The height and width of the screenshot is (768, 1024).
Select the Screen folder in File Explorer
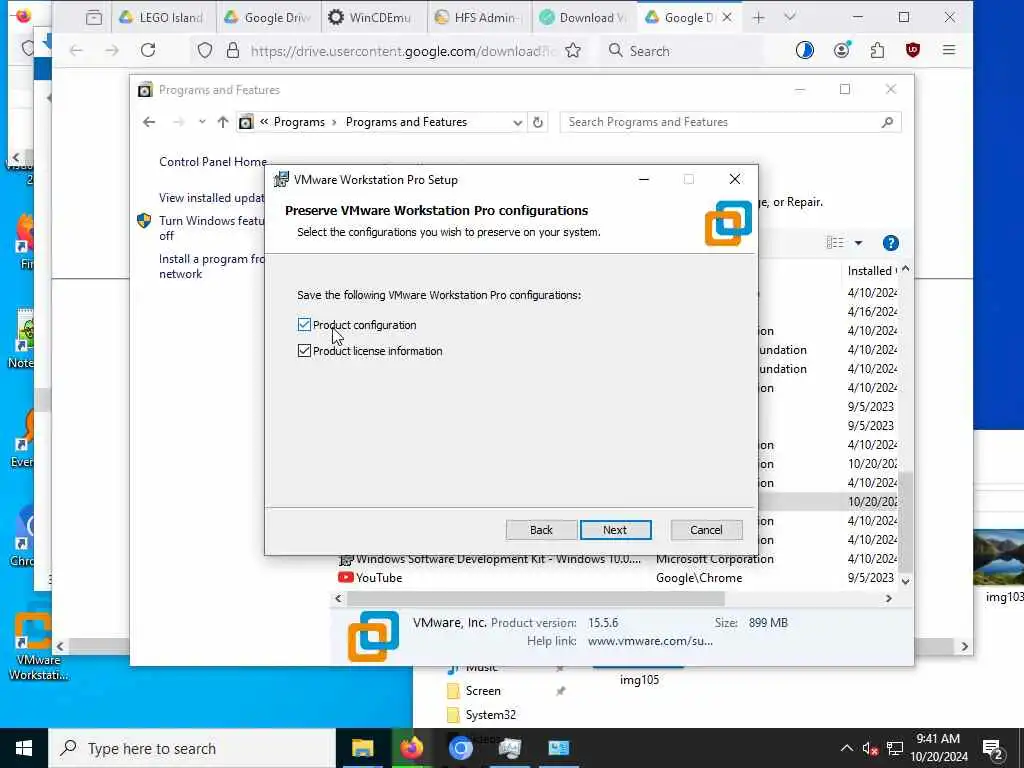point(483,691)
